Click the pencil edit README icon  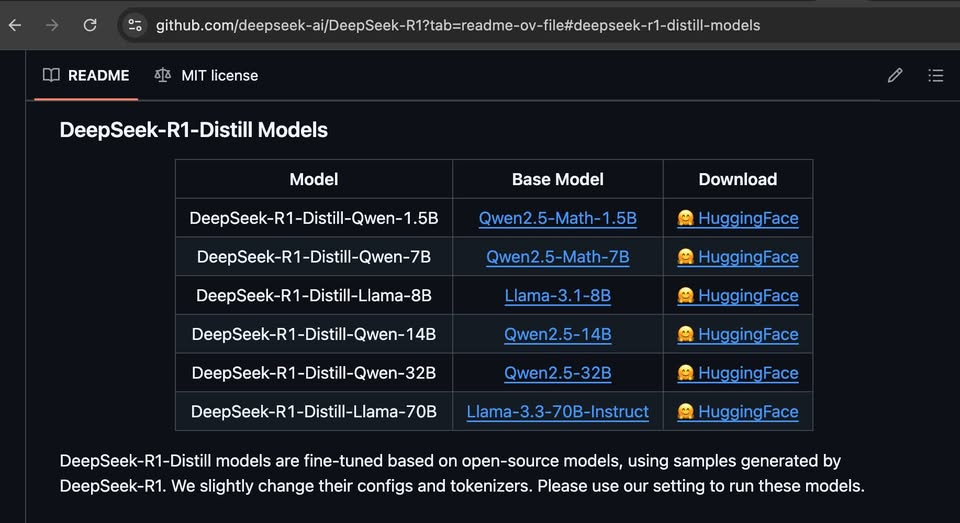point(895,75)
